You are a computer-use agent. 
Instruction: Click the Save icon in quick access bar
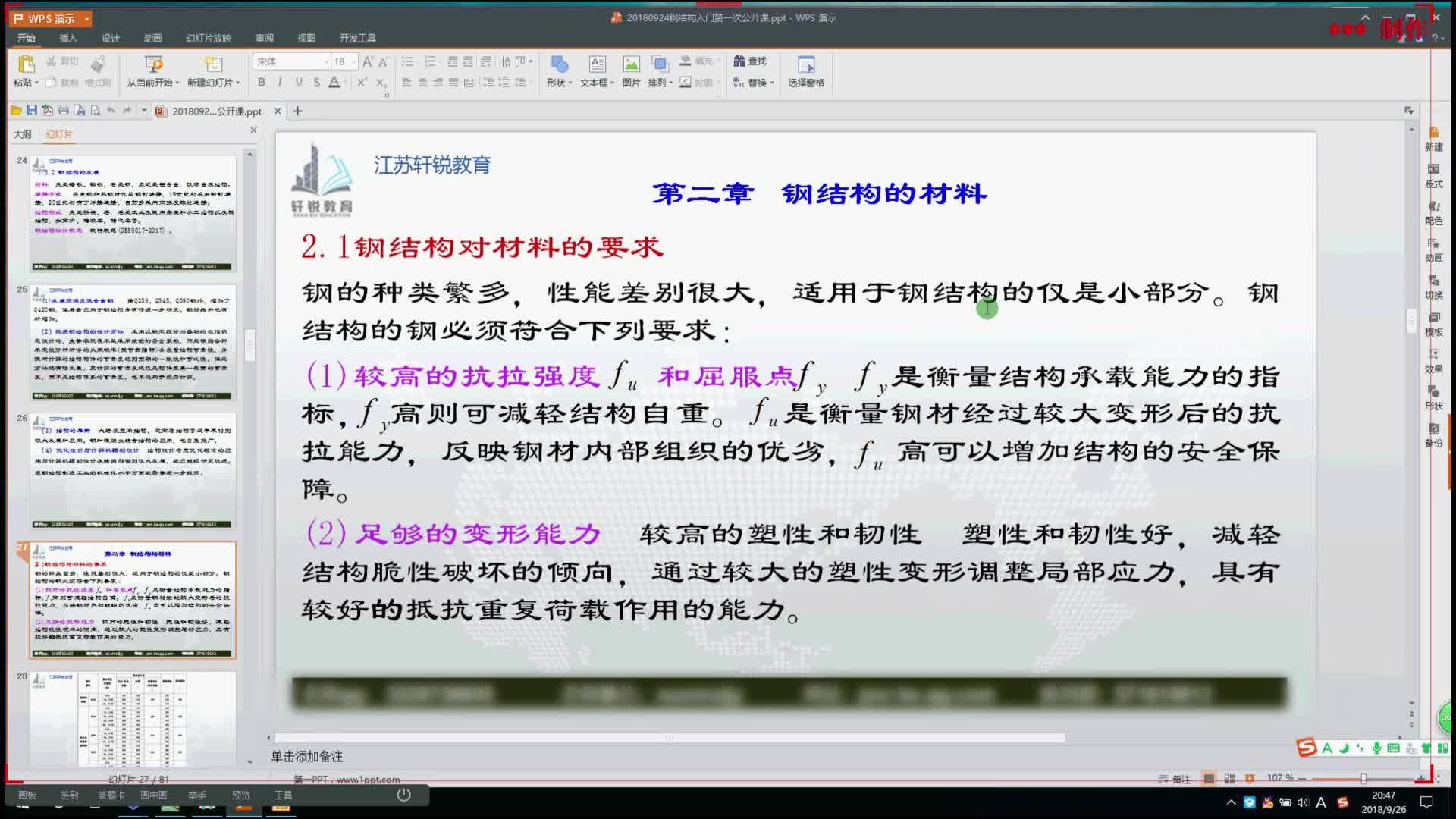(32, 111)
